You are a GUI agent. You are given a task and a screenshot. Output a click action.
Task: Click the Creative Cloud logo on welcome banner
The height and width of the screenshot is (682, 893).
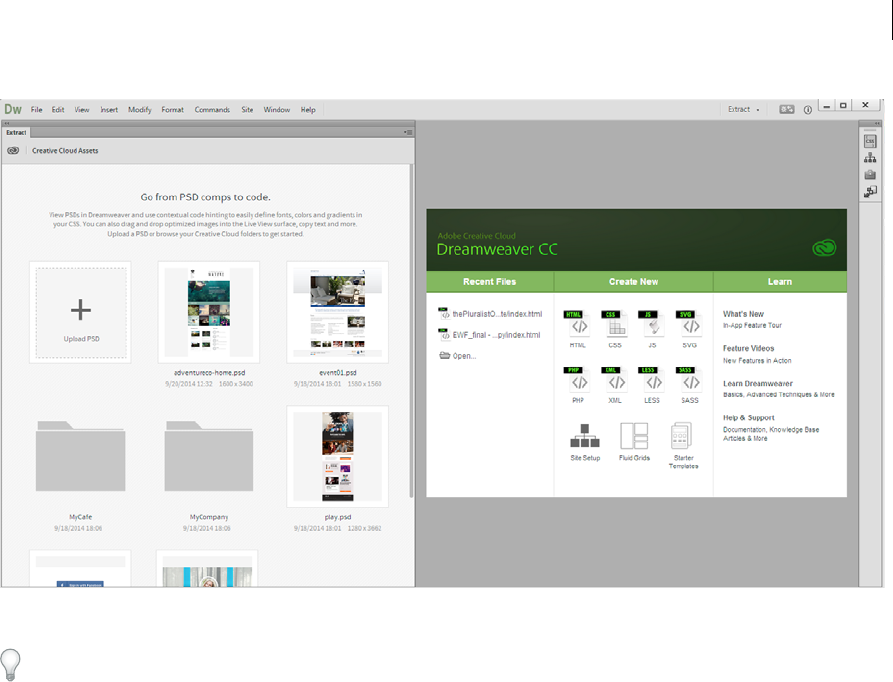point(824,248)
